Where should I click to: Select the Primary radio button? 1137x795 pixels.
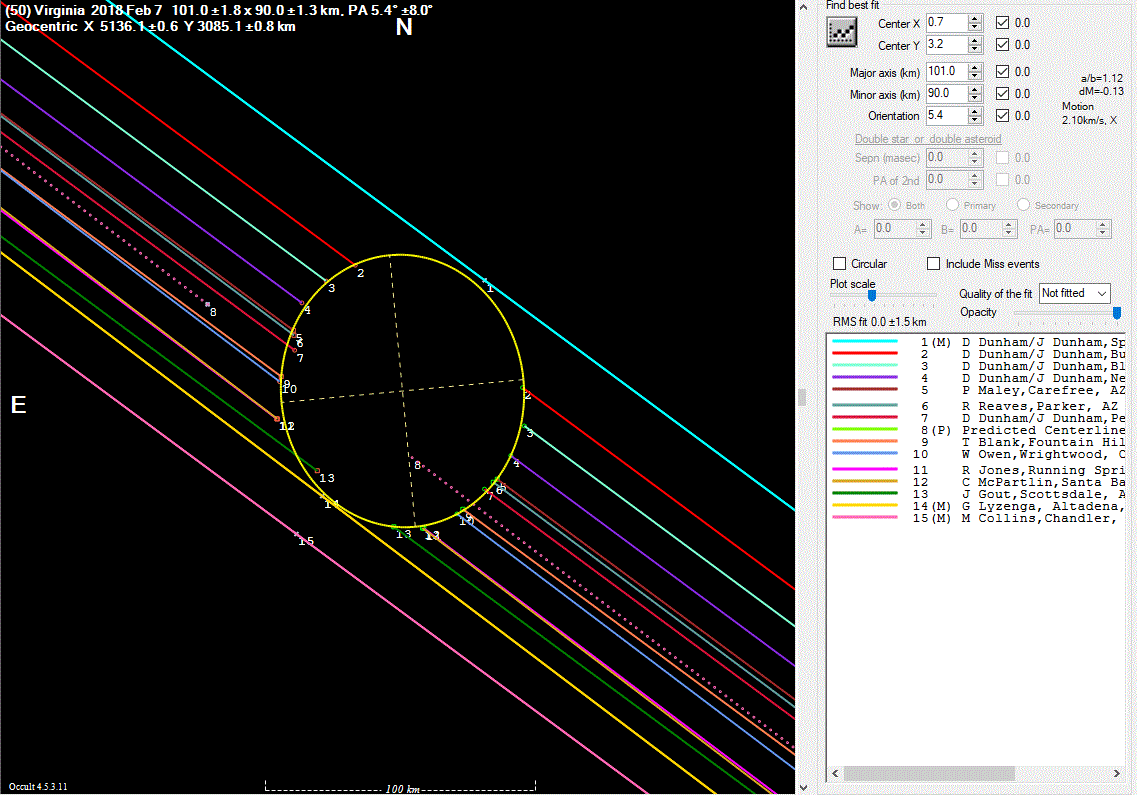pos(953,205)
